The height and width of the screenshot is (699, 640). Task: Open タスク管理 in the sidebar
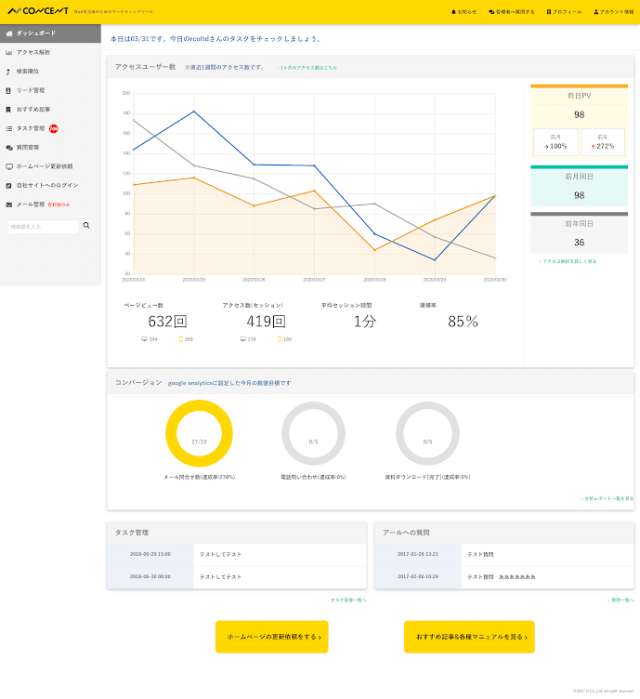coord(50,128)
